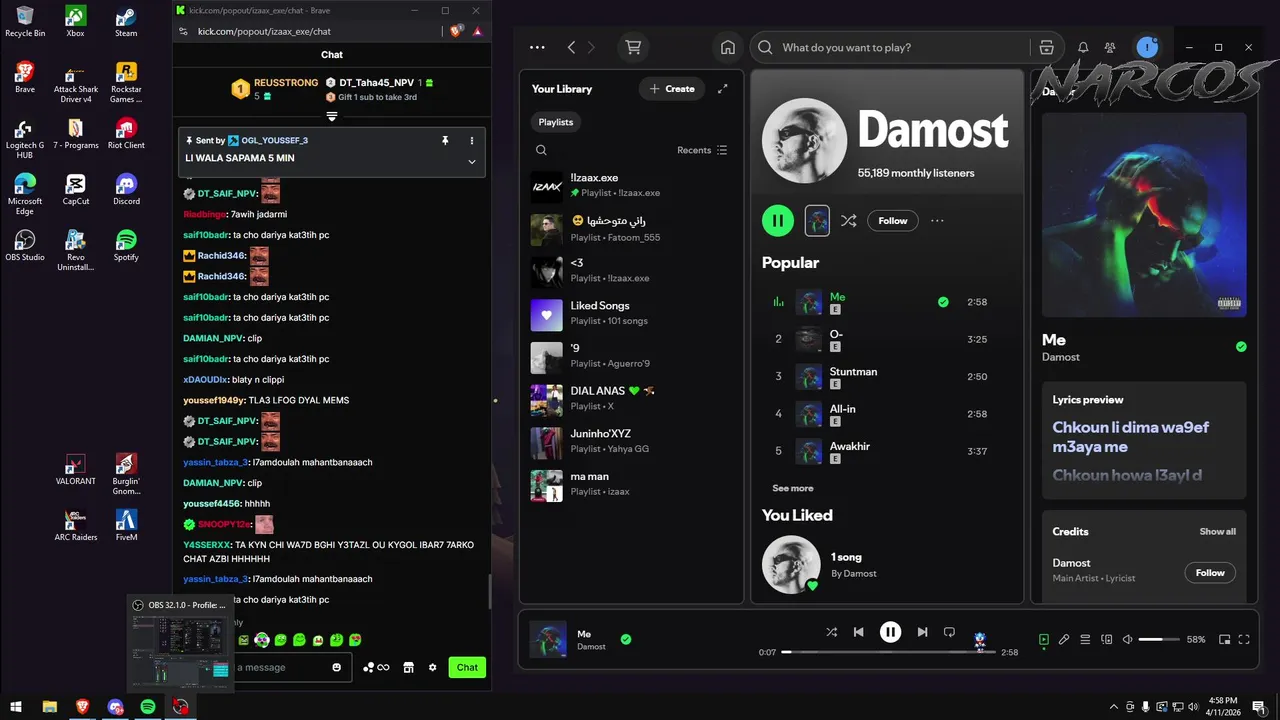Viewport: 1280px width, 720px height.
Task: Play the track Stuntman
Action: click(x=885, y=376)
